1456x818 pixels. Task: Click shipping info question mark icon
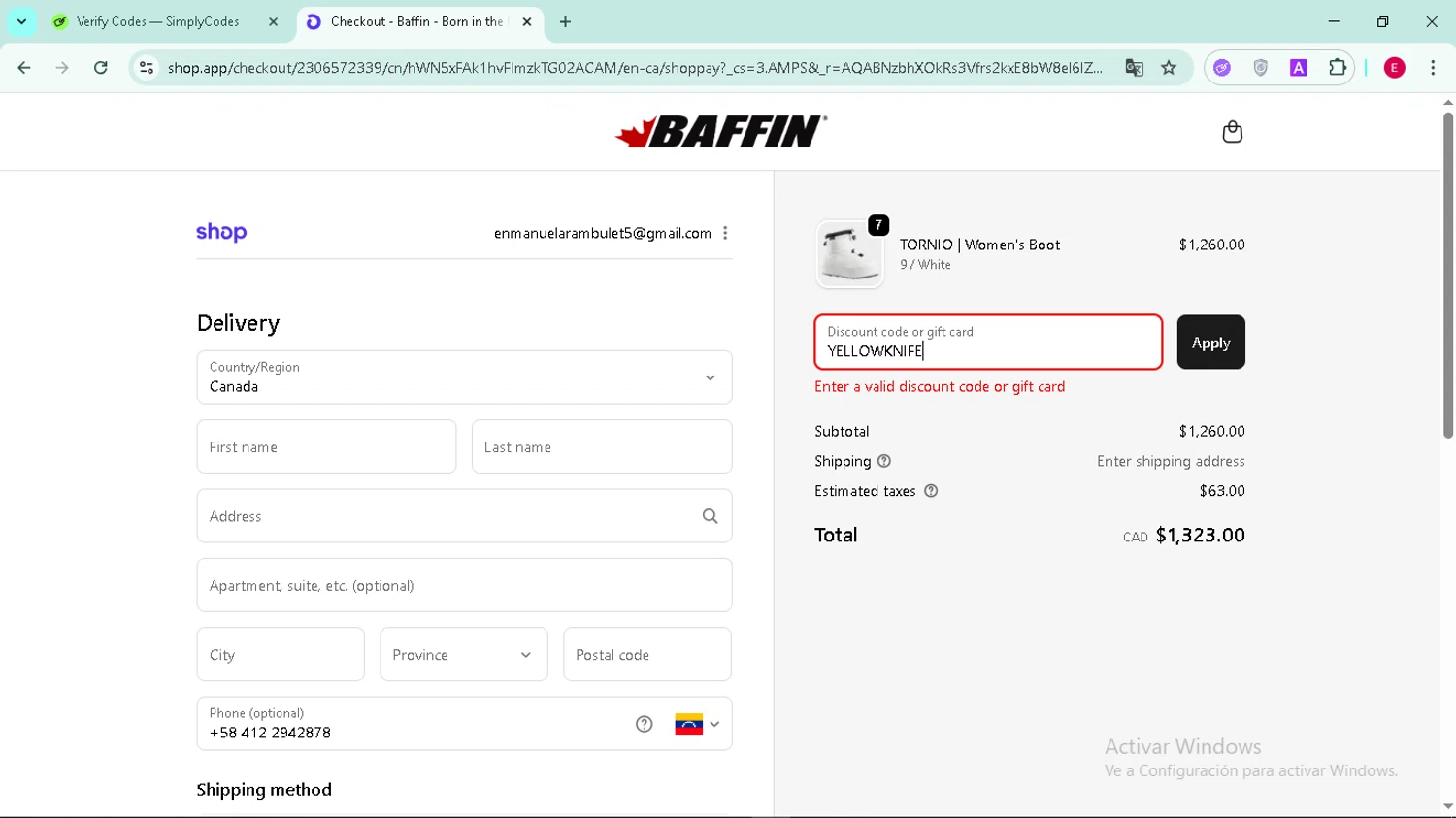pos(884,461)
